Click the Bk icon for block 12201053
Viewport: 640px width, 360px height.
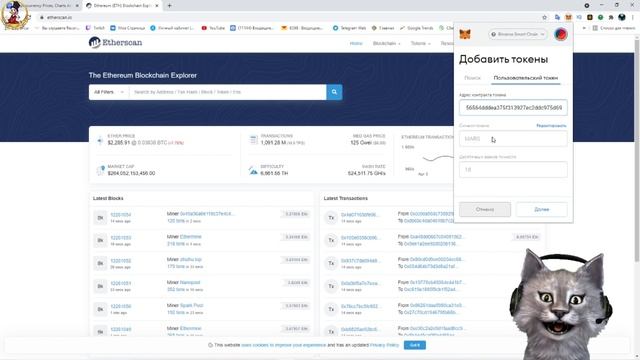[100, 240]
